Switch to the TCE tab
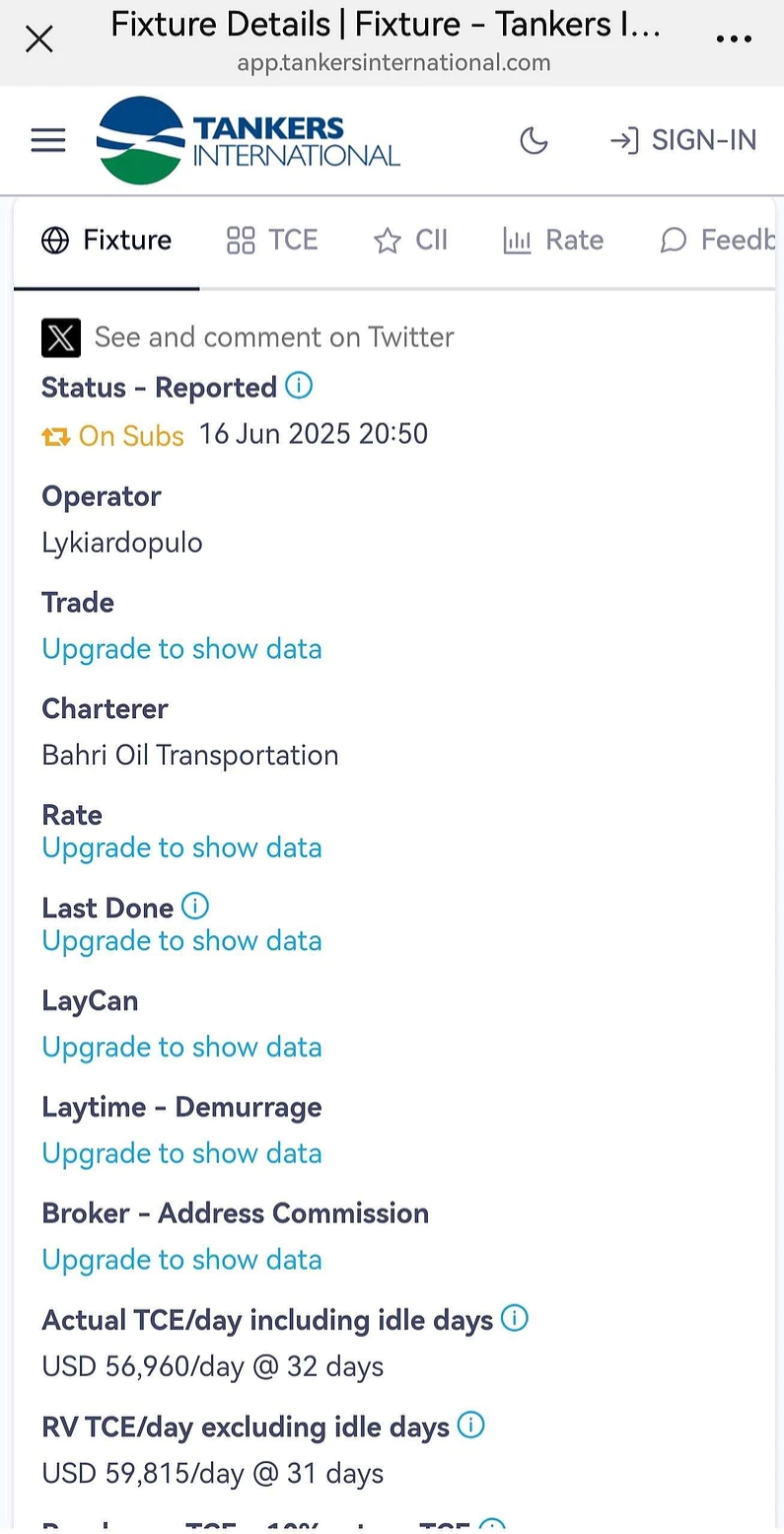784x1534 pixels. [272, 240]
